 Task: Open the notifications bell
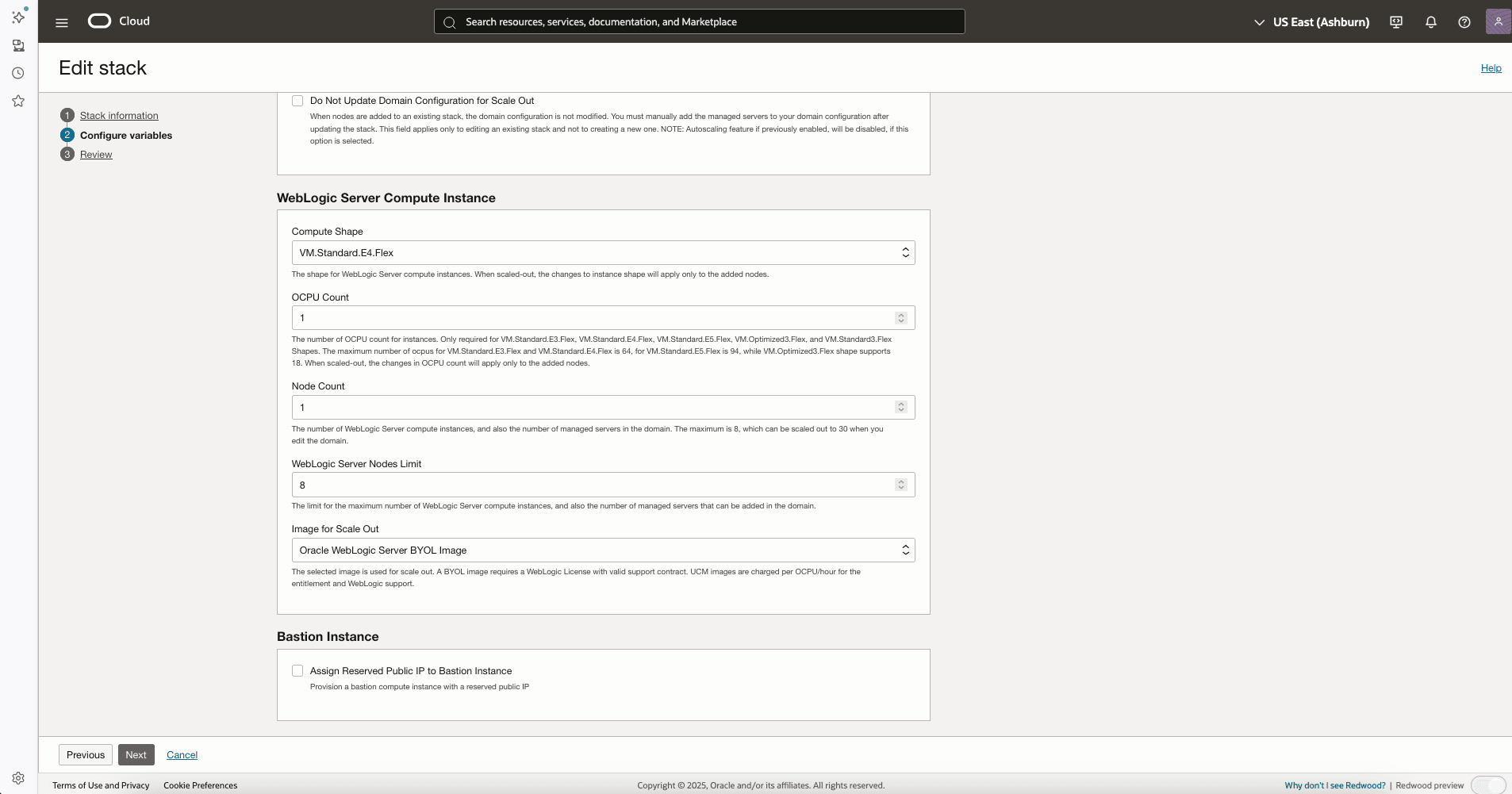click(1431, 22)
